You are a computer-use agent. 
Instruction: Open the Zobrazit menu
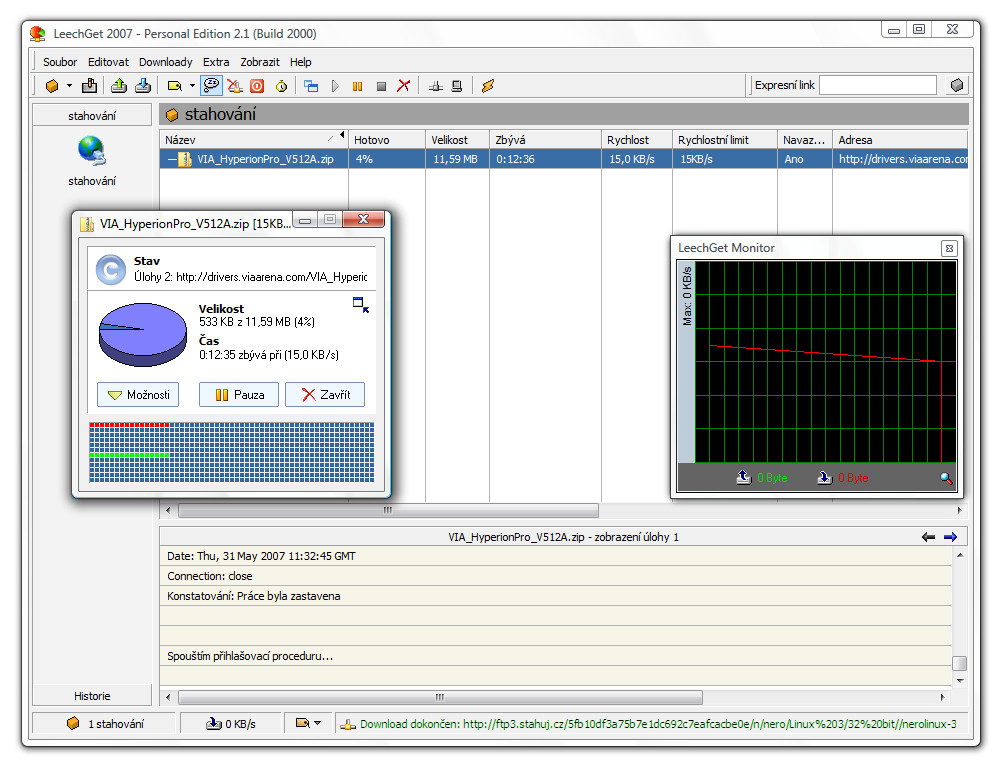pos(260,62)
